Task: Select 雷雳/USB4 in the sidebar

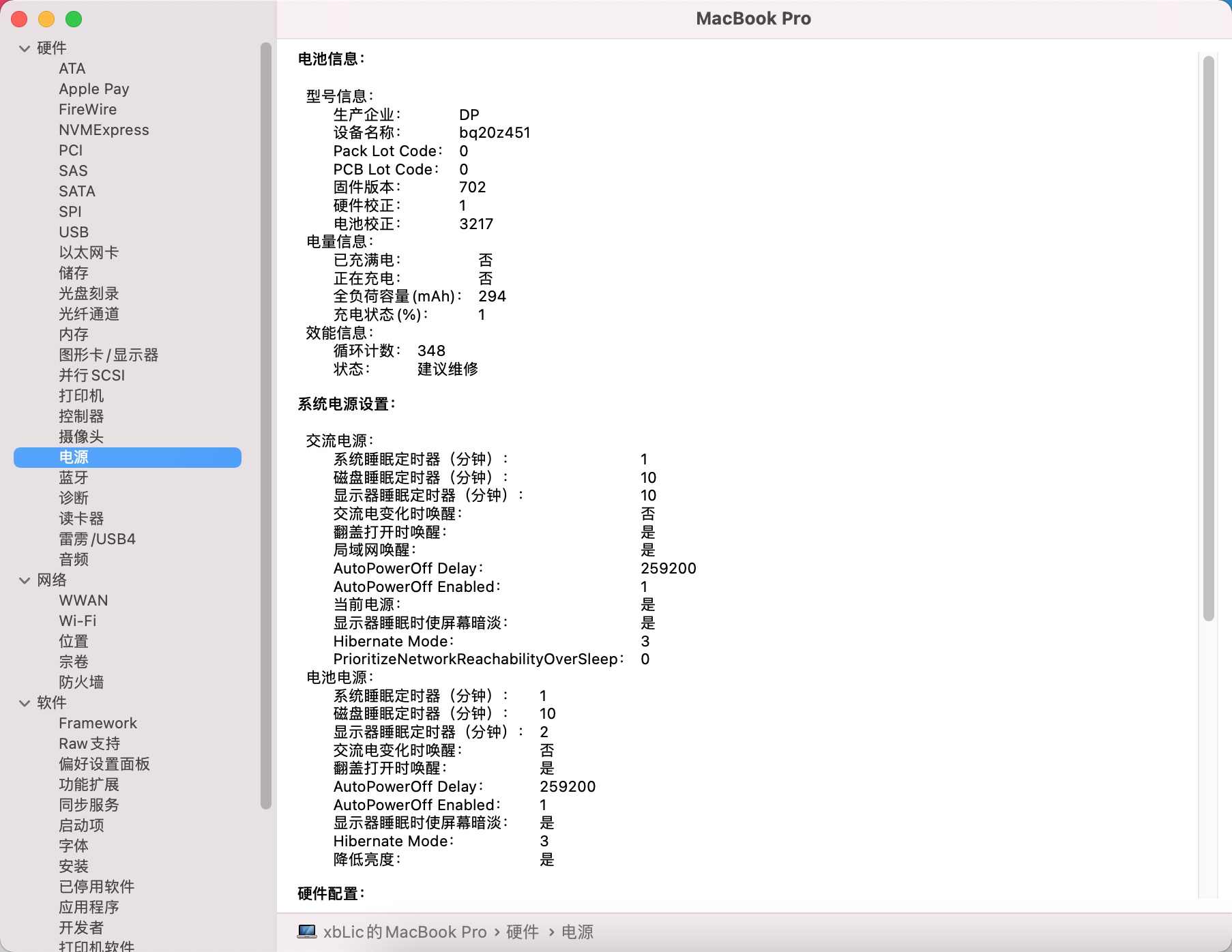Action: [x=97, y=539]
